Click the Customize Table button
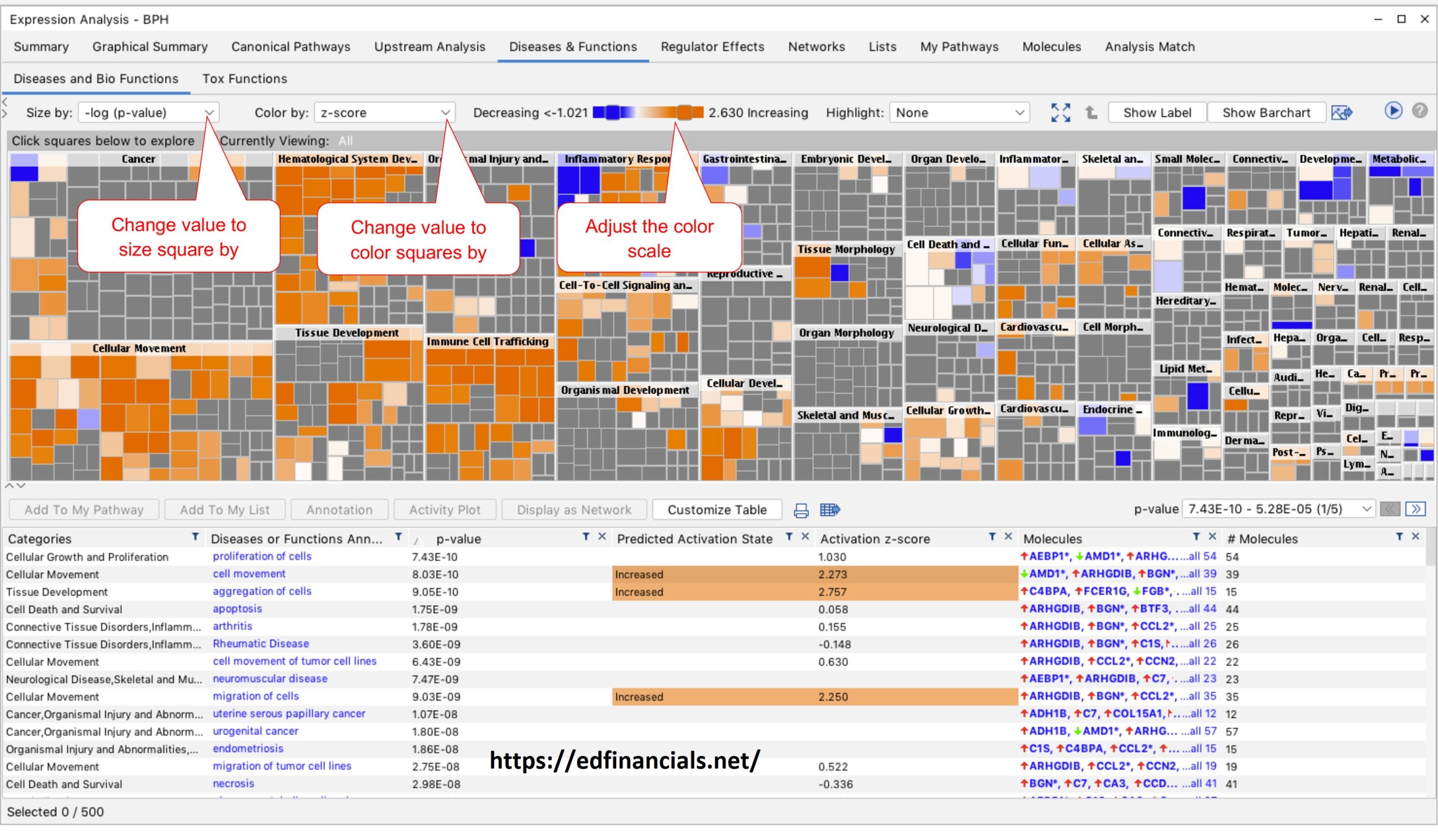The width and height of the screenshot is (1438, 840). [x=717, y=510]
